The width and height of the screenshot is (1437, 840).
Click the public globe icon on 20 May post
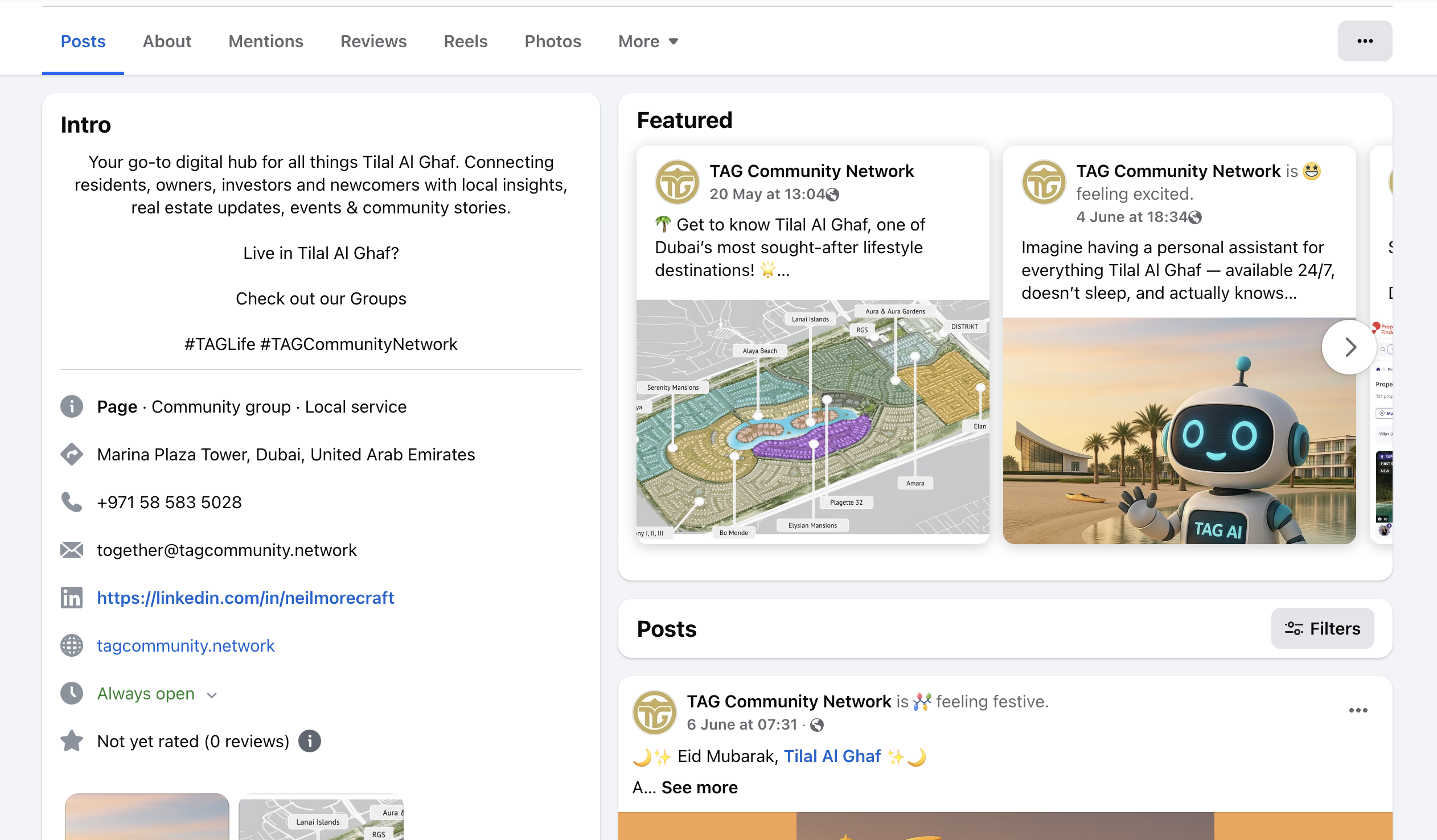coord(832,195)
